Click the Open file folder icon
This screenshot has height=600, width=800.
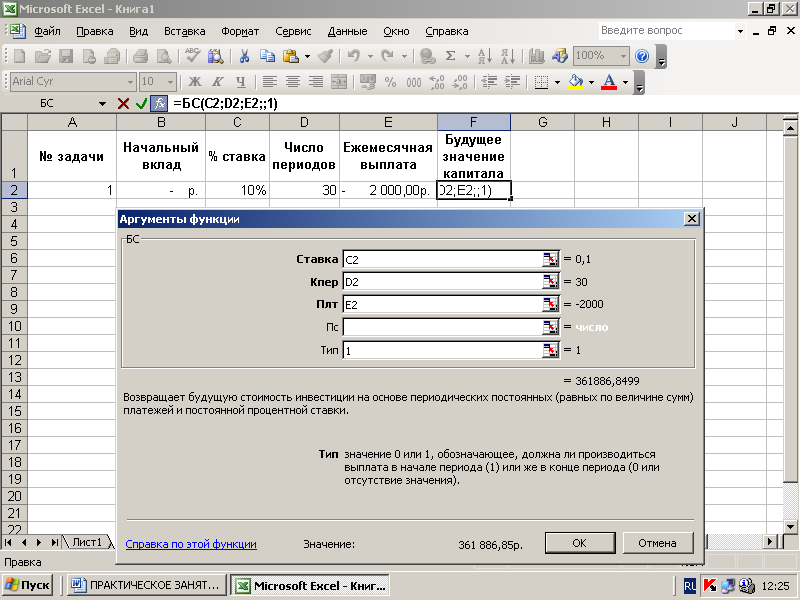coord(43,56)
